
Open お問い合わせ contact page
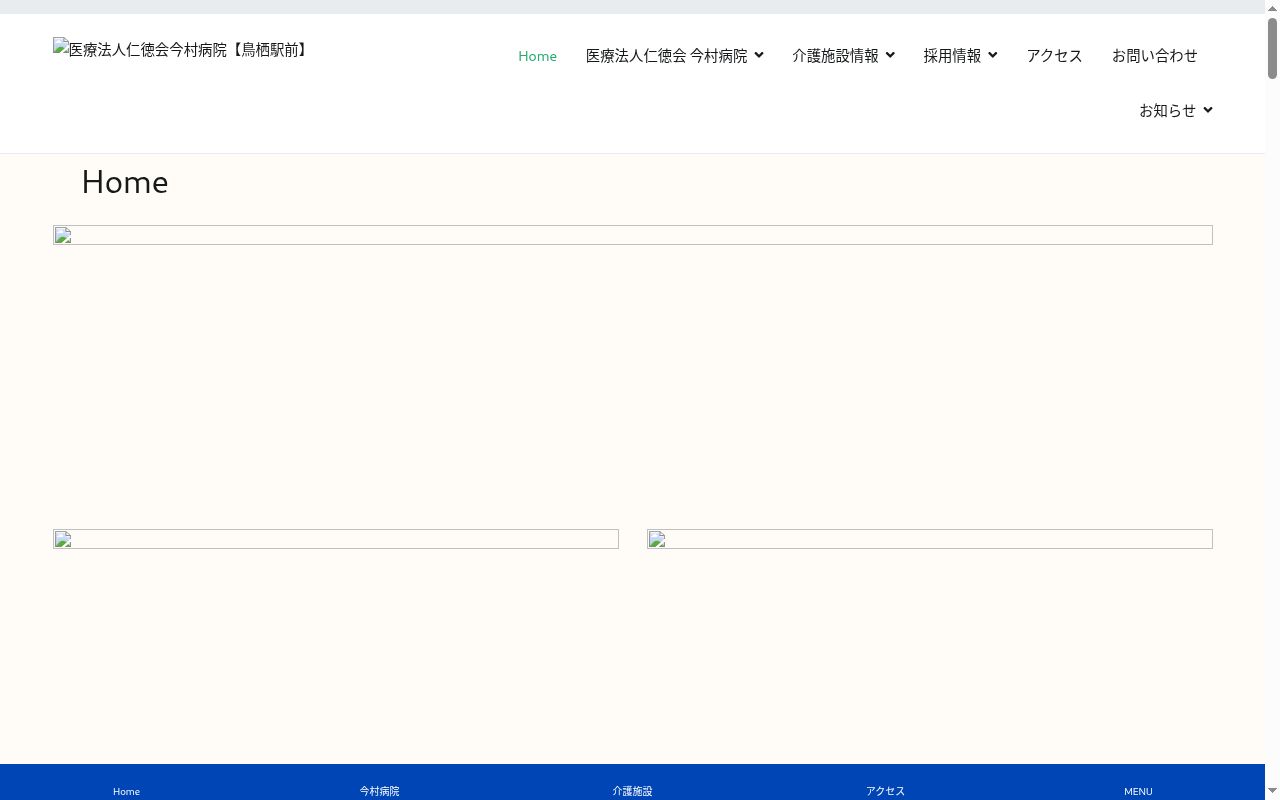coord(1154,56)
